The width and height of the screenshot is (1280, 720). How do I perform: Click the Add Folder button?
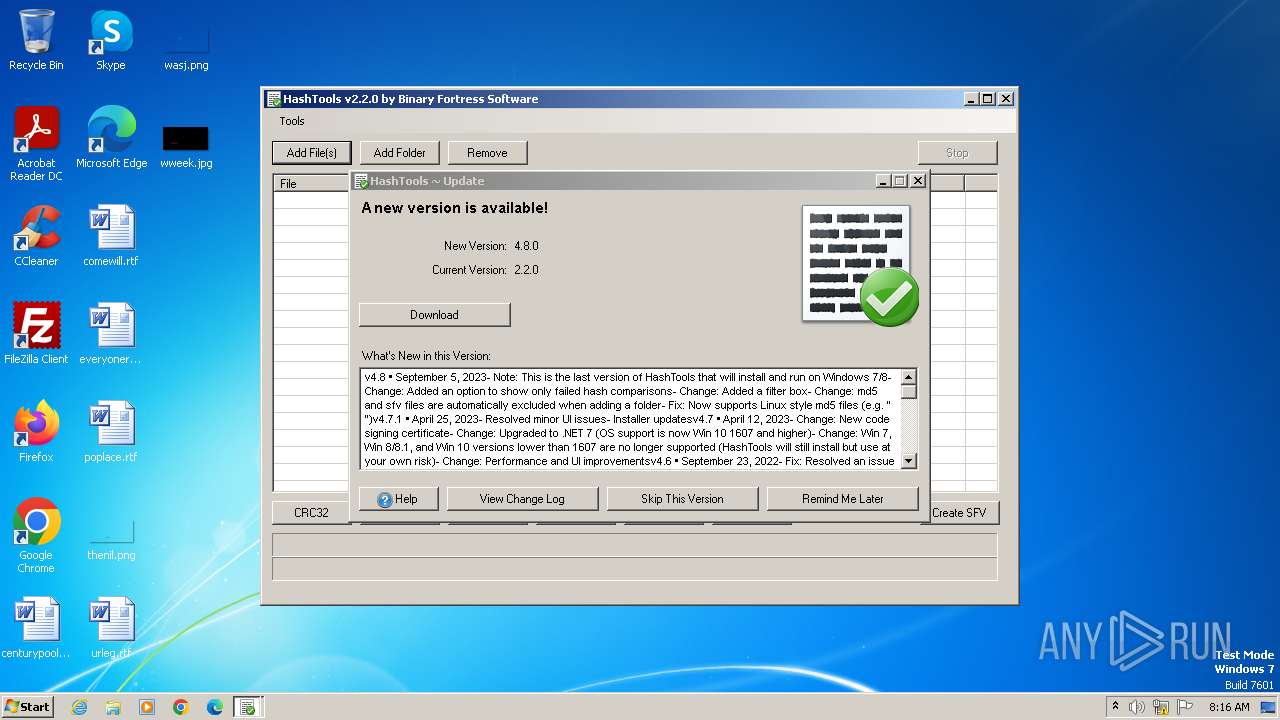point(400,153)
